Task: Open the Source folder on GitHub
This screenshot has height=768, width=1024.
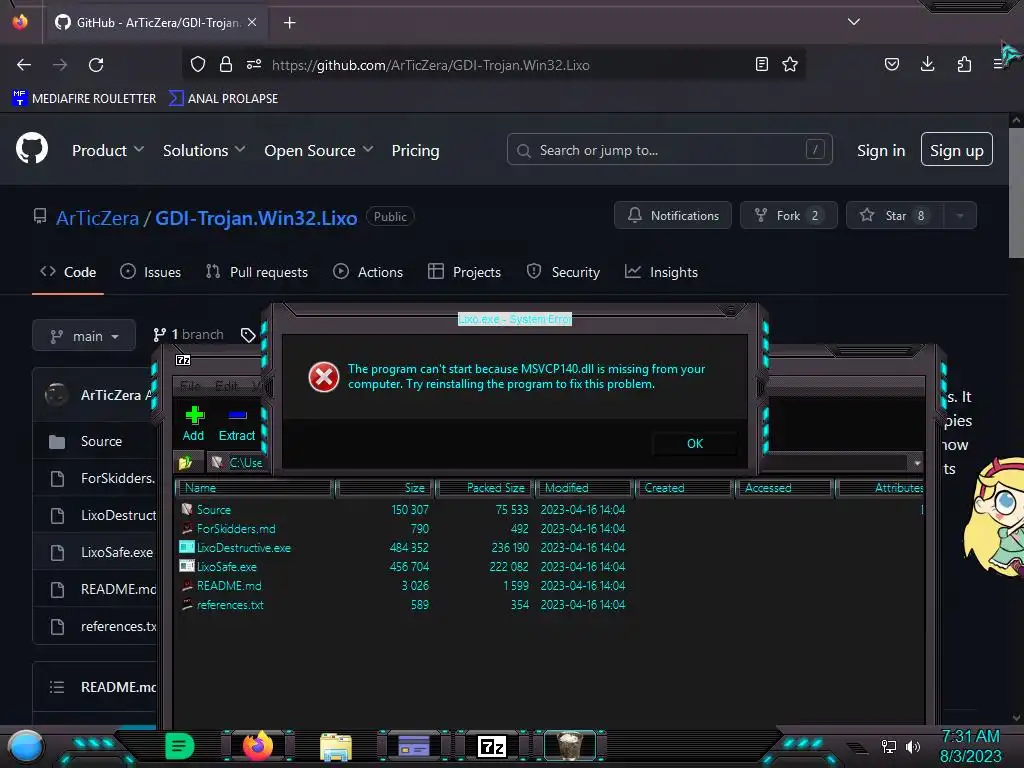Action: click(101, 441)
